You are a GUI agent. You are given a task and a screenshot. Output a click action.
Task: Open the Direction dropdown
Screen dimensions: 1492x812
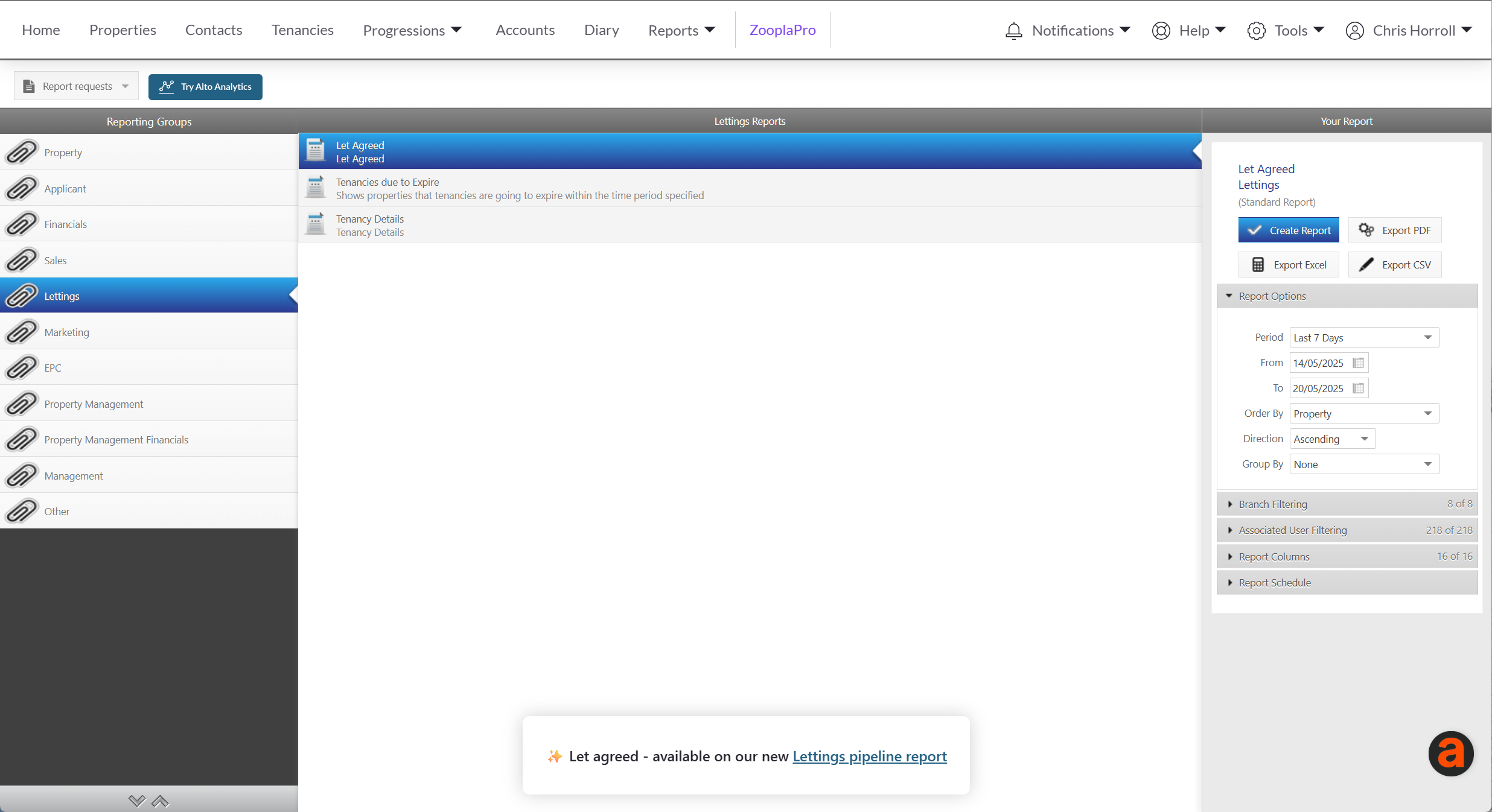pos(1333,439)
